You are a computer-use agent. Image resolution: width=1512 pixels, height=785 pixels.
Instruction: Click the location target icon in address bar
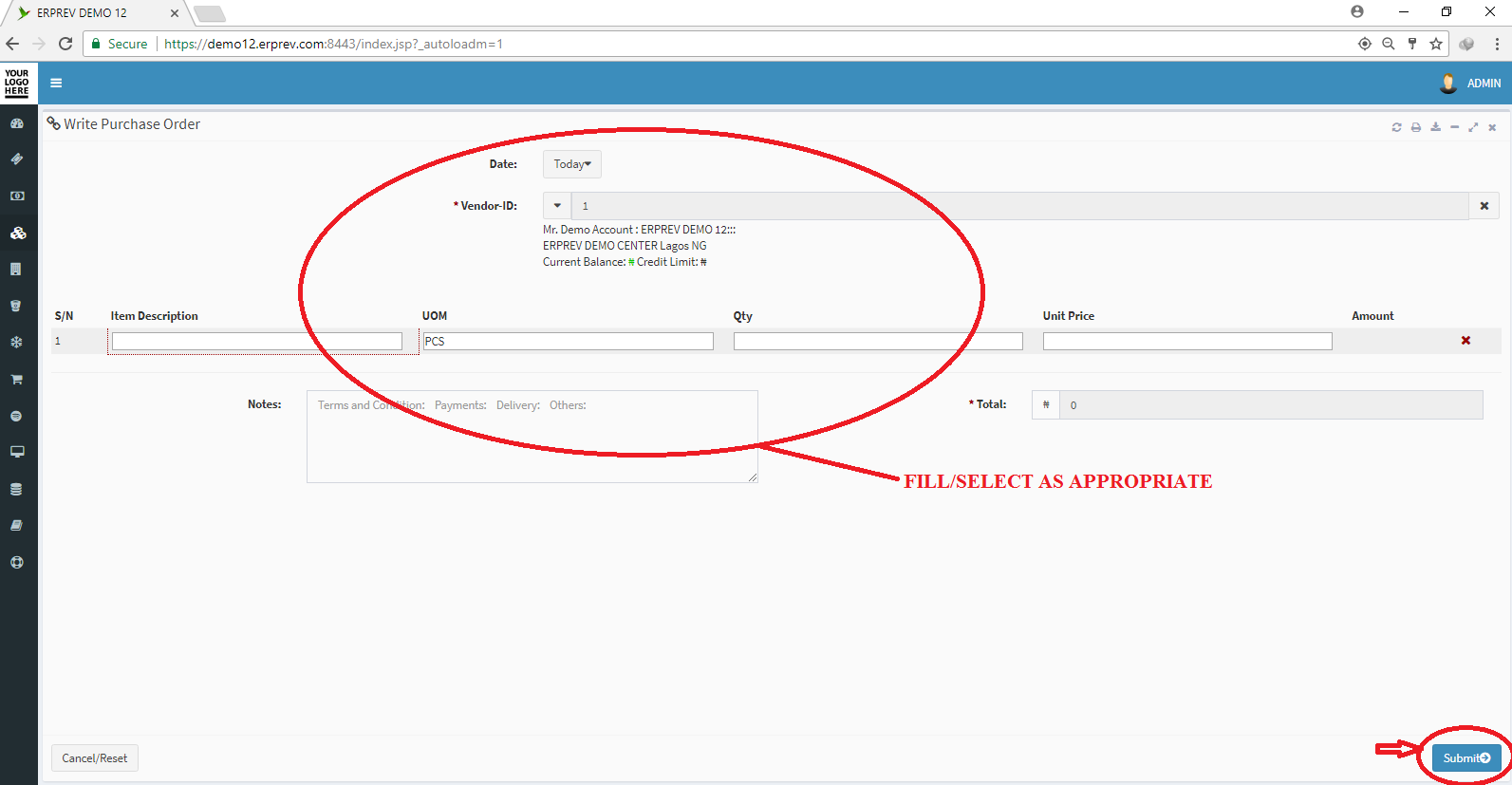pyautogui.click(x=1365, y=44)
